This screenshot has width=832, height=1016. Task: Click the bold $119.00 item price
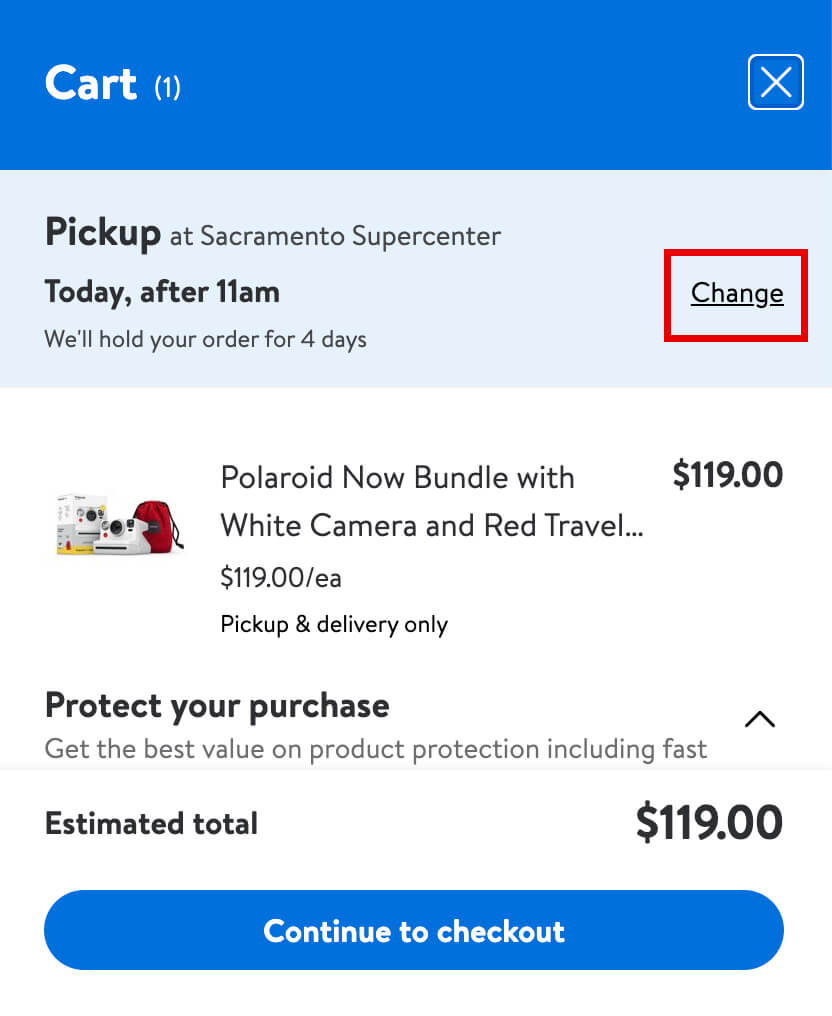click(727, 475)
